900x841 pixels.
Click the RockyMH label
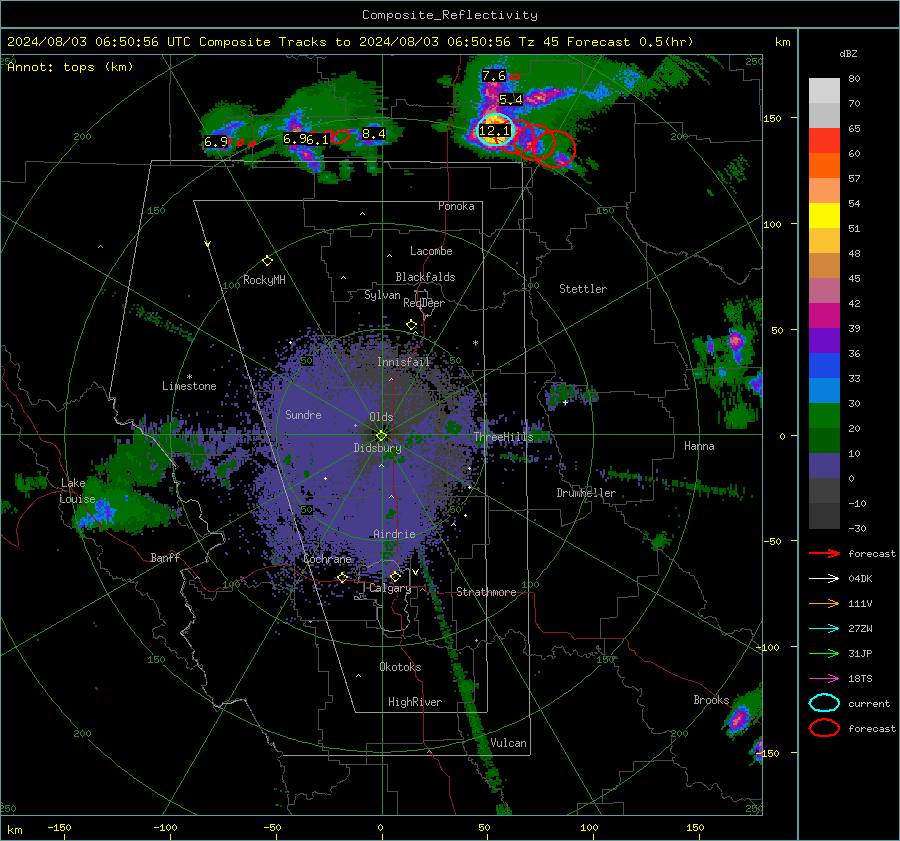point(264,280)
